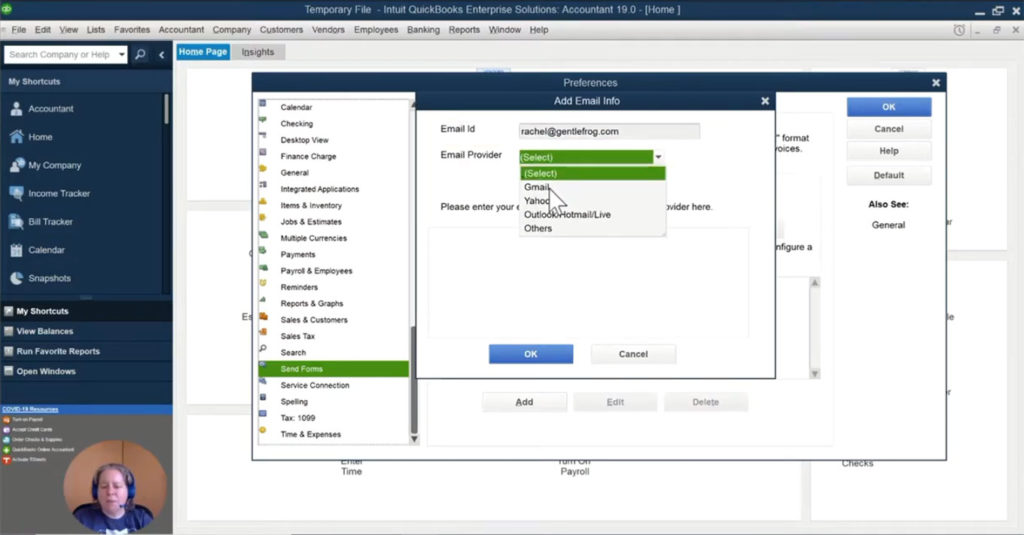
Task: Open Bill Tracker shortcut icon
Action: tap(17, 222)
